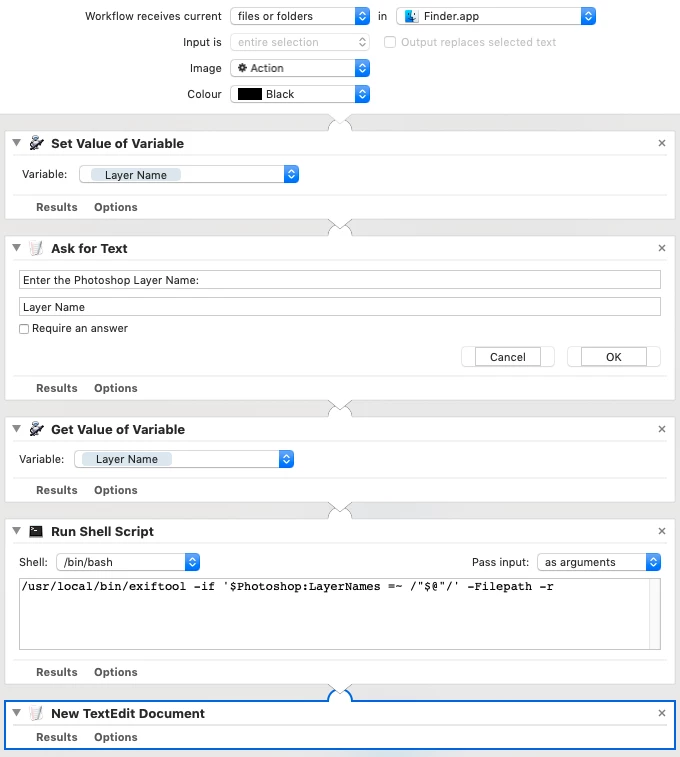This screenshot has width=680, height=757.
Task: Expand the New TextEdit Document action
Action: coord(16,713)
